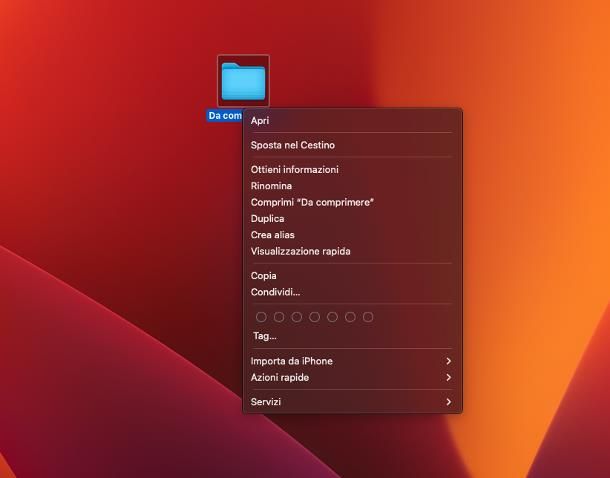Click Comprimi "Da comprimere"
This screenshot has height=478, width=610.
(x=352, y=202)
